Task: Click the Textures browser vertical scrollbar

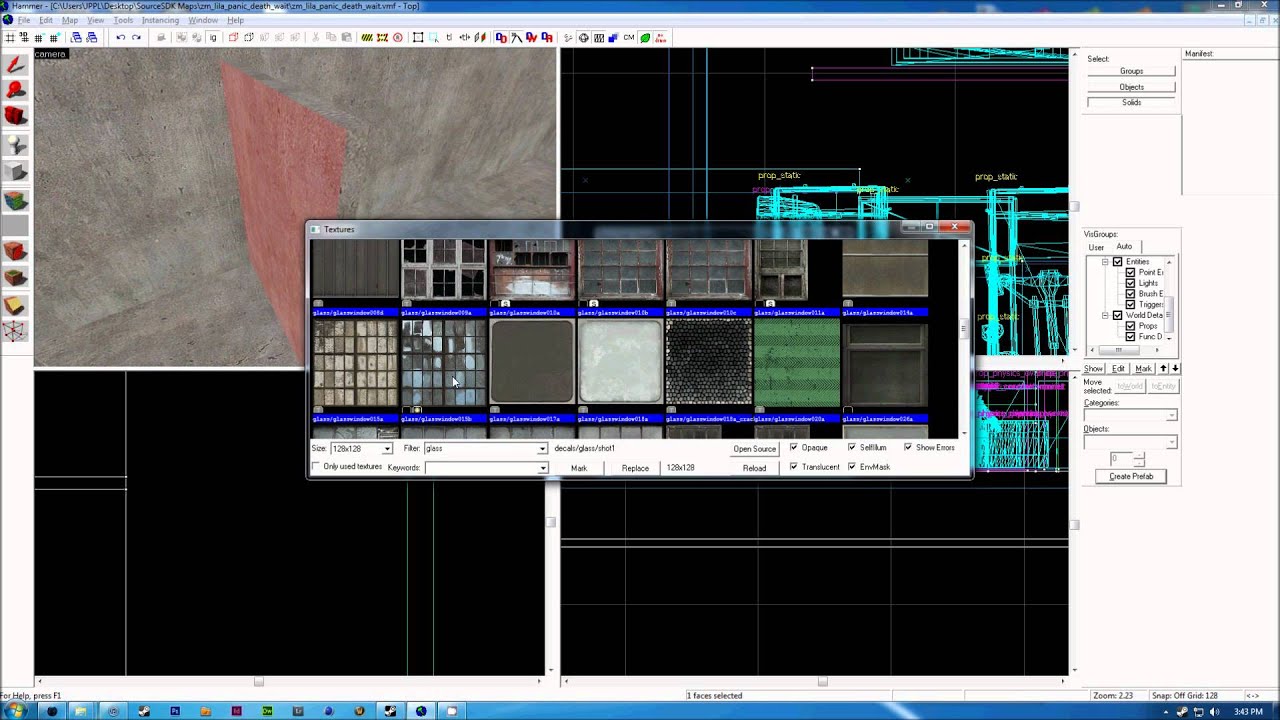Action: [964, 338]
